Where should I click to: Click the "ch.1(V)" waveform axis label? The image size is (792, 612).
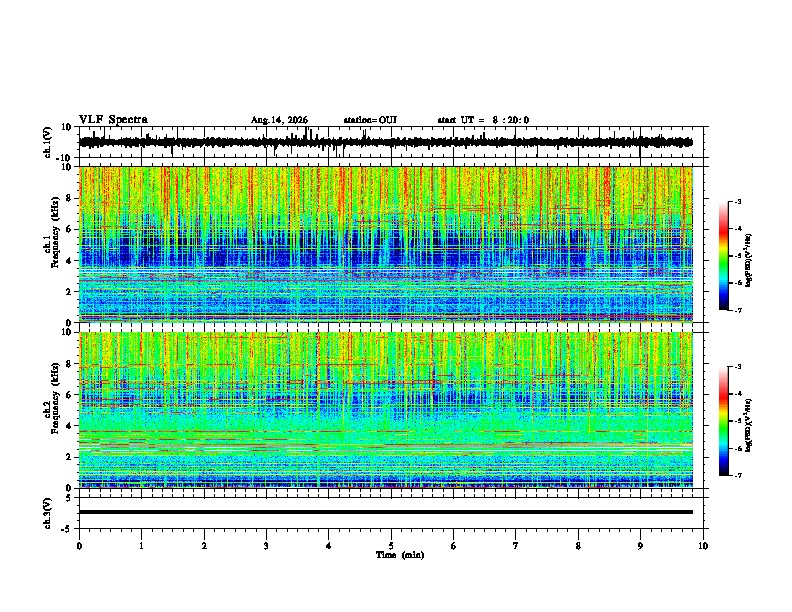point(48,142)
